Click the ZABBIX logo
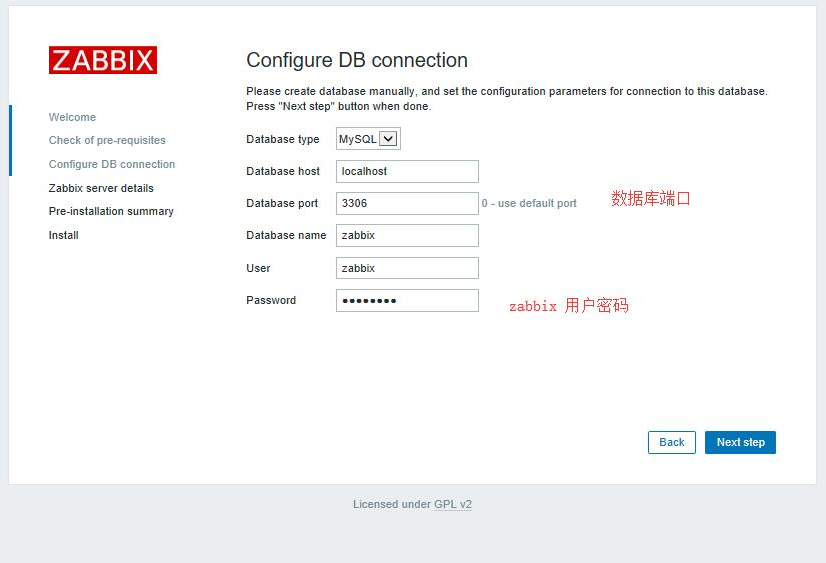The image size is (826, 563). [103, 60]
